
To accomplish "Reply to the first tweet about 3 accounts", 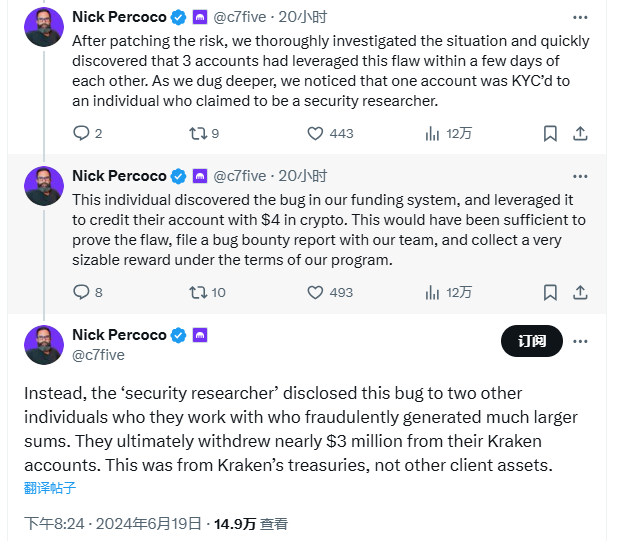I will pos(82,133).
